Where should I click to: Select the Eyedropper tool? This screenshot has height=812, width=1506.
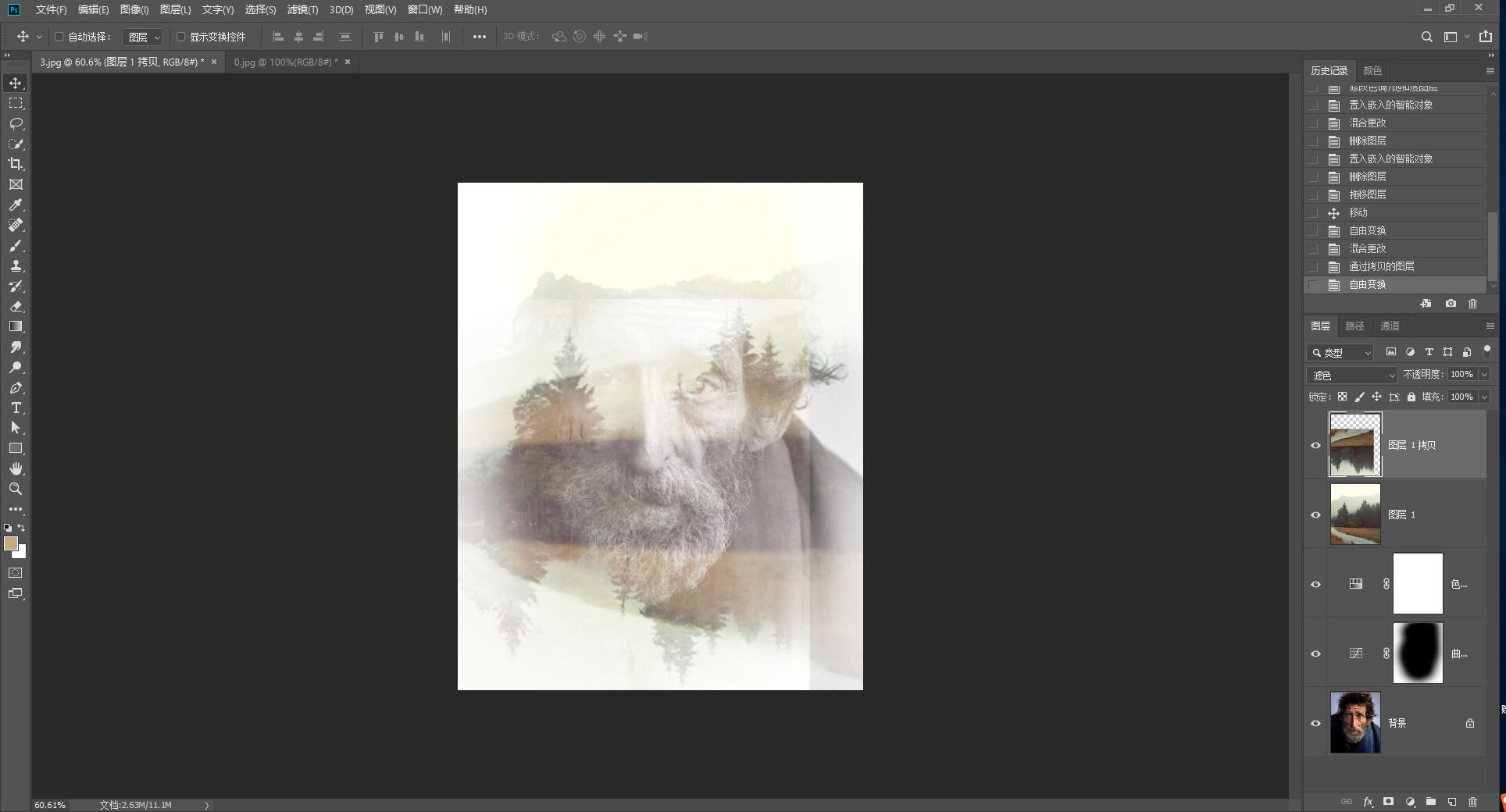(16, 205)
